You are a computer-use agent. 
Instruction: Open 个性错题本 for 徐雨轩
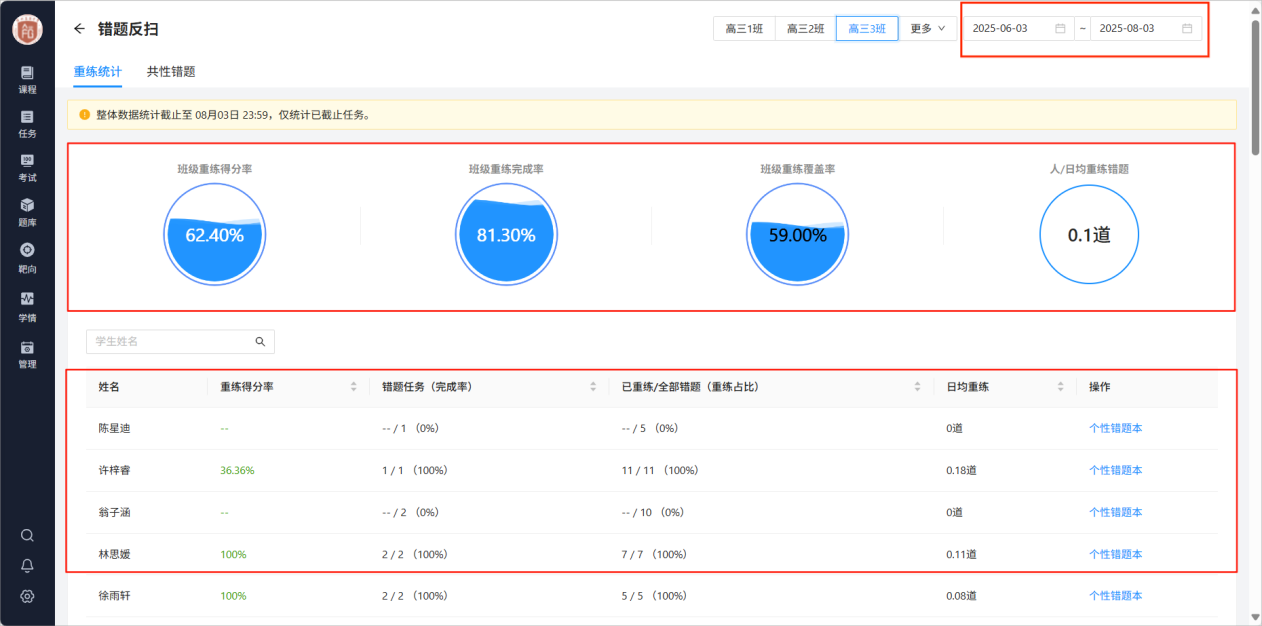click(x=1115, y=596)
